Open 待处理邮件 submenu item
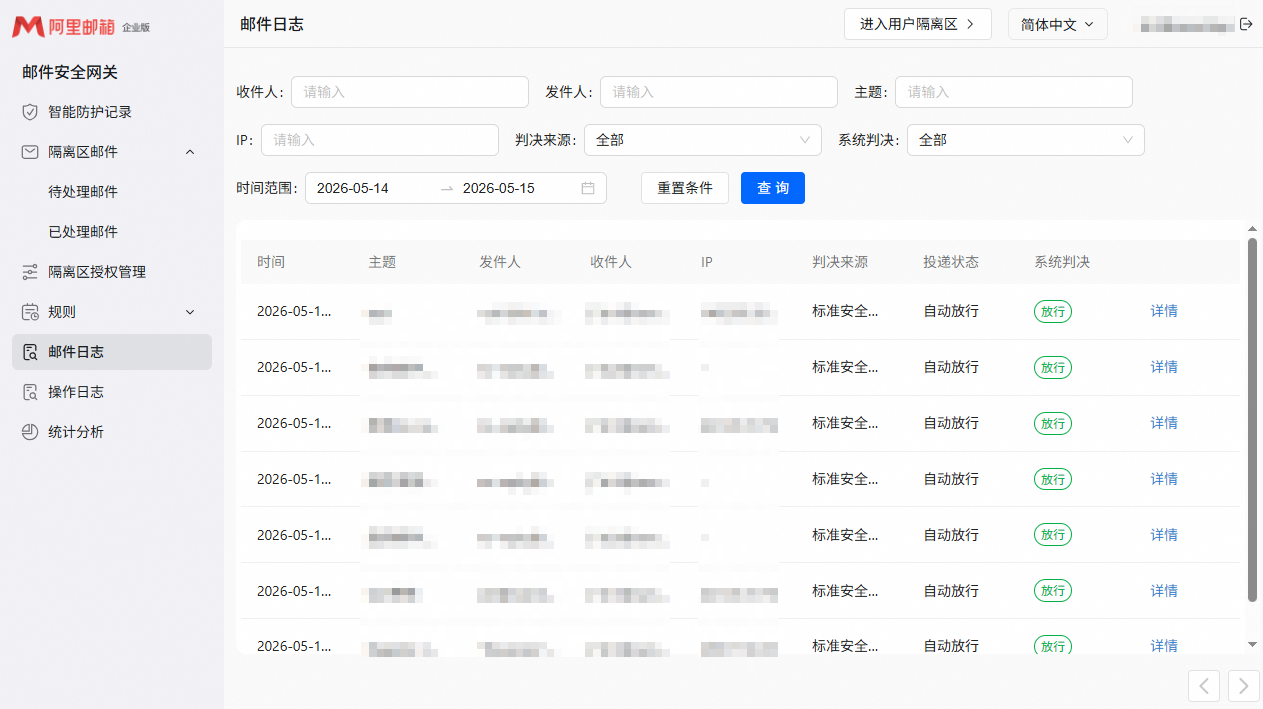 (x=112, y=192)
